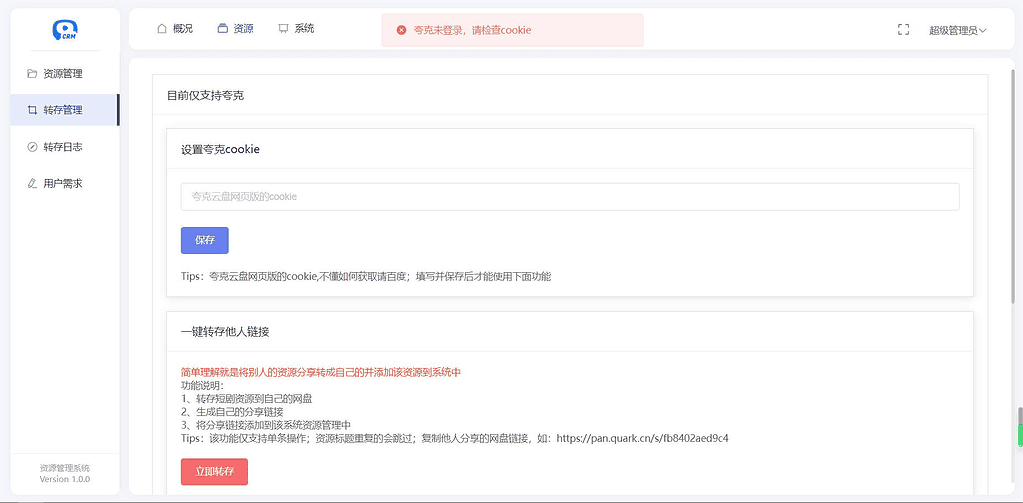Click the 夸克未登录，请检查cookie notification
Image resolution: width=1023 pixels, height=503 pixels.
pyautogui.click(x=513, y=30)
